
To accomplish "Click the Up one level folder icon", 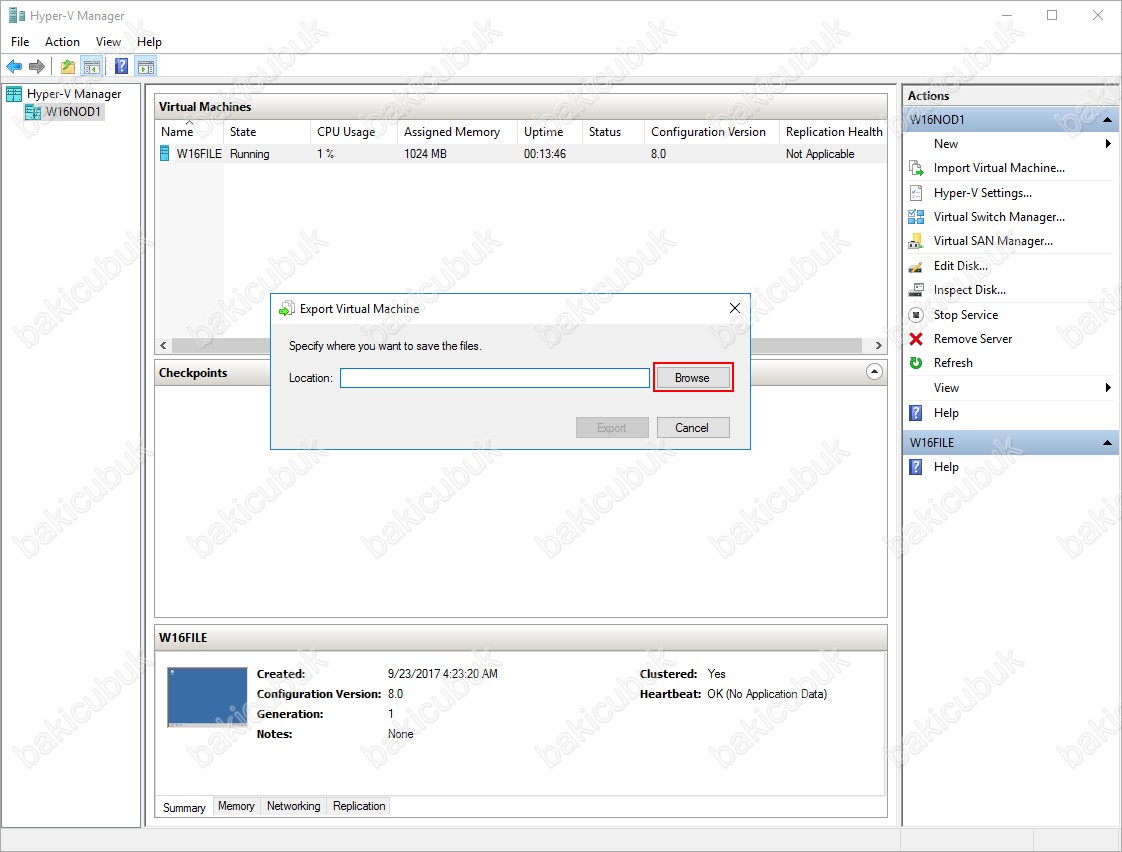I will click(68, 67).
